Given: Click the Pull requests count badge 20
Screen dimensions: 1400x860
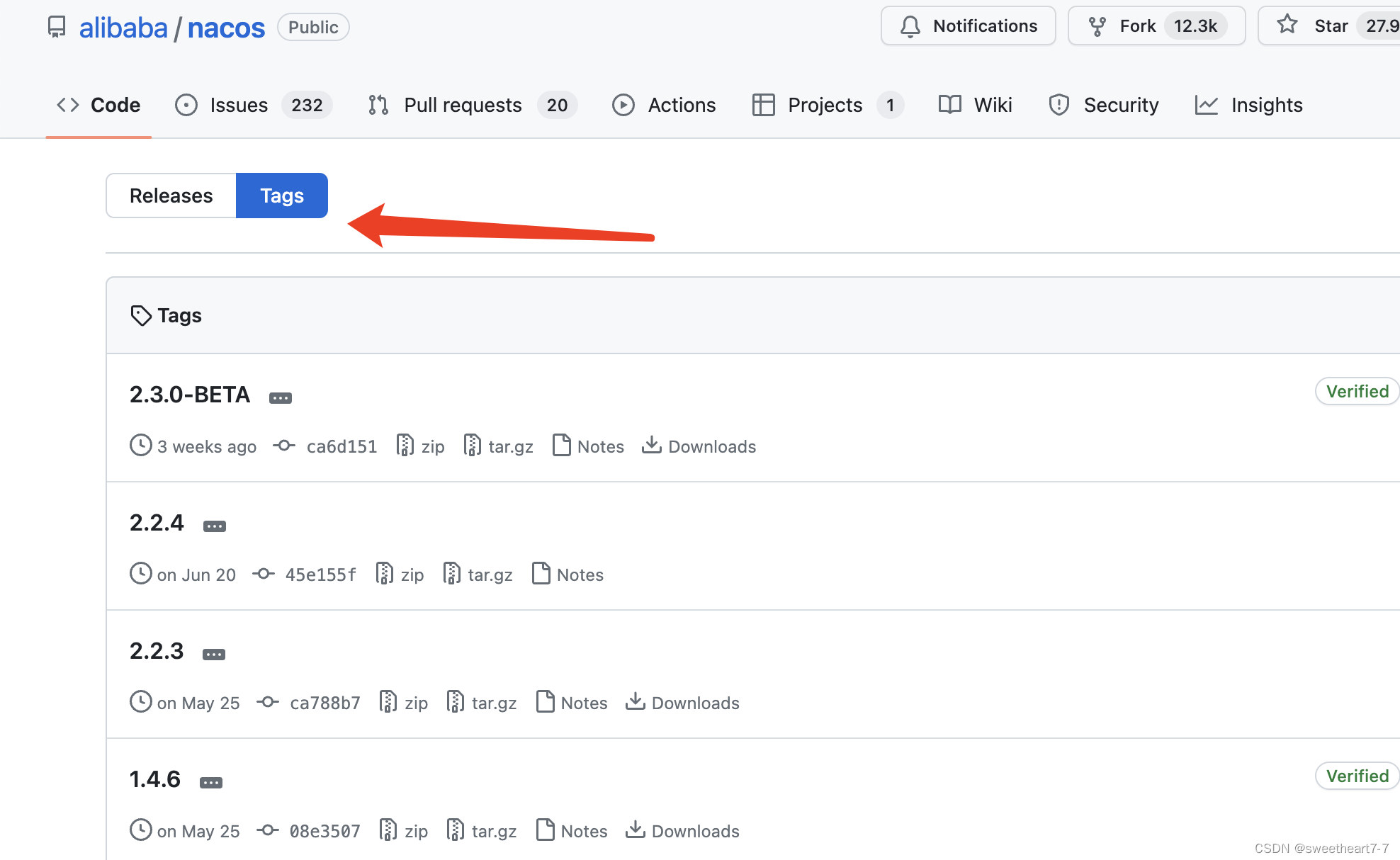Looking at the screenshot, I should (x=557, y=105).
